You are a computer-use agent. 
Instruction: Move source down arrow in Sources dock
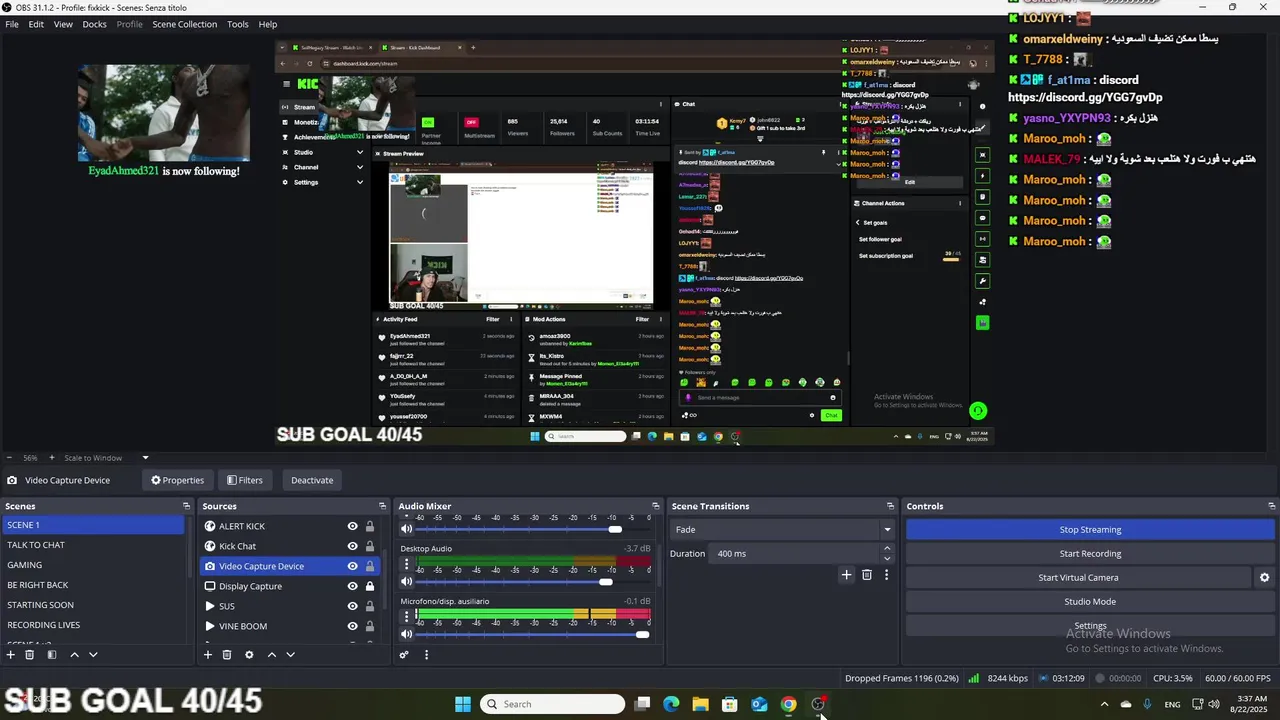(x=290, y=655)
